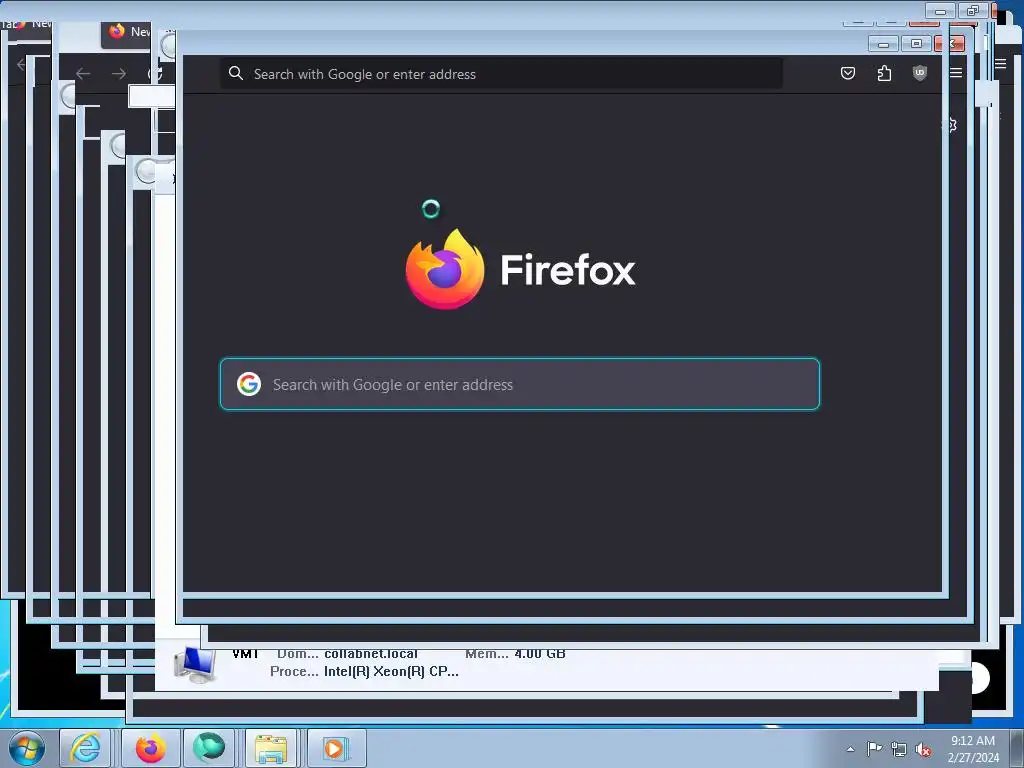Go forward in the background Firefox window
The width and height of the screenshot is (1024, 768).
[x=119, y=74]
